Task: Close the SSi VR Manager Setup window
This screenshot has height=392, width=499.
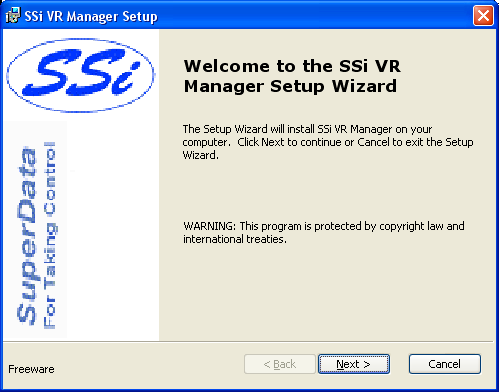Action: pyautogui.click(x=483, y=15)
